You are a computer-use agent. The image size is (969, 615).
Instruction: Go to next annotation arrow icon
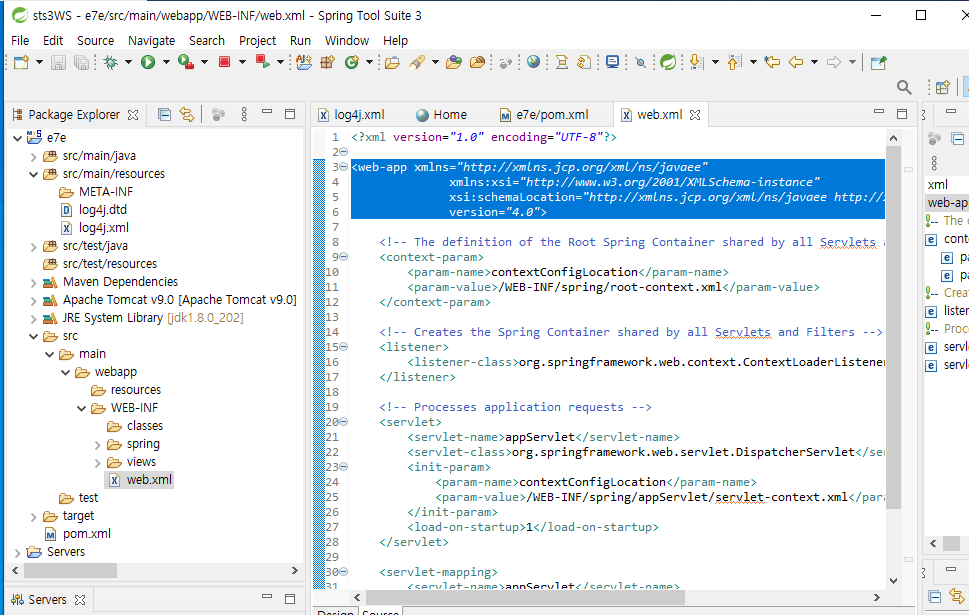click(x=696, y=62)
